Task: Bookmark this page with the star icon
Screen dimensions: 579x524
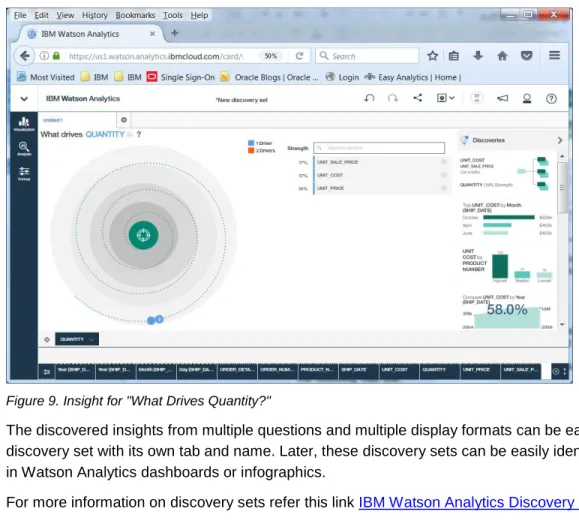Action: click(432, 56)
